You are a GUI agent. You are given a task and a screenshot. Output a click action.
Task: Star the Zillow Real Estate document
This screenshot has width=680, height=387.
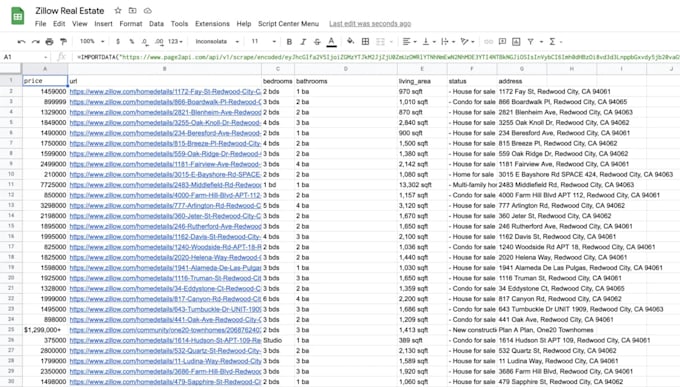(x=118, y=10)
